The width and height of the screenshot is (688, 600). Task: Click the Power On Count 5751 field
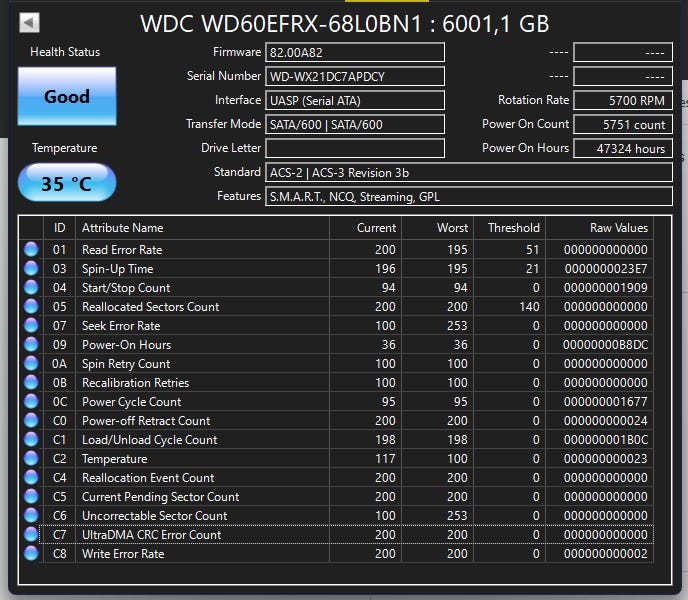click(623, 125)
